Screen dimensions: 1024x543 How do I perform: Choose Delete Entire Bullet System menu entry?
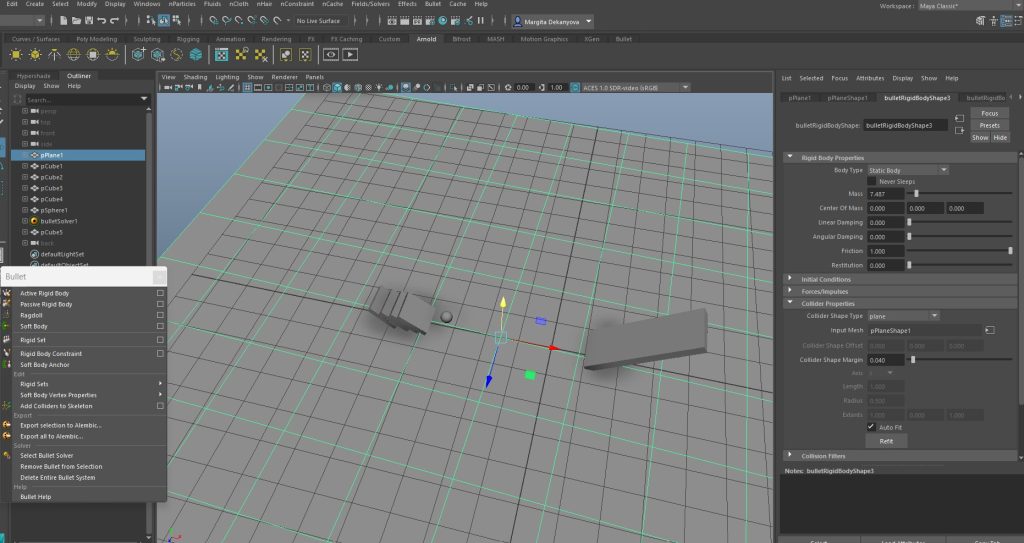pyautogui.click(x=57, y=478)
